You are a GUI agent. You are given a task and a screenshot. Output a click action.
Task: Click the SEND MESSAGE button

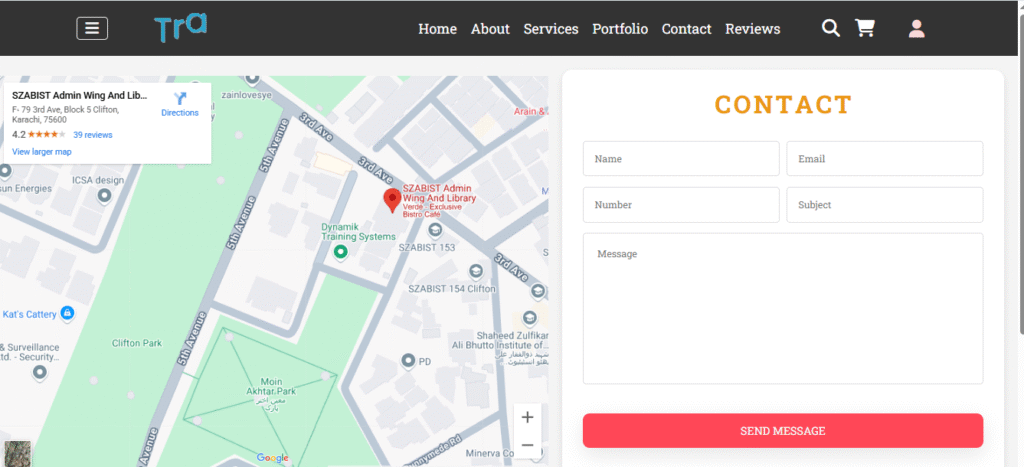(x=783, y=430)
